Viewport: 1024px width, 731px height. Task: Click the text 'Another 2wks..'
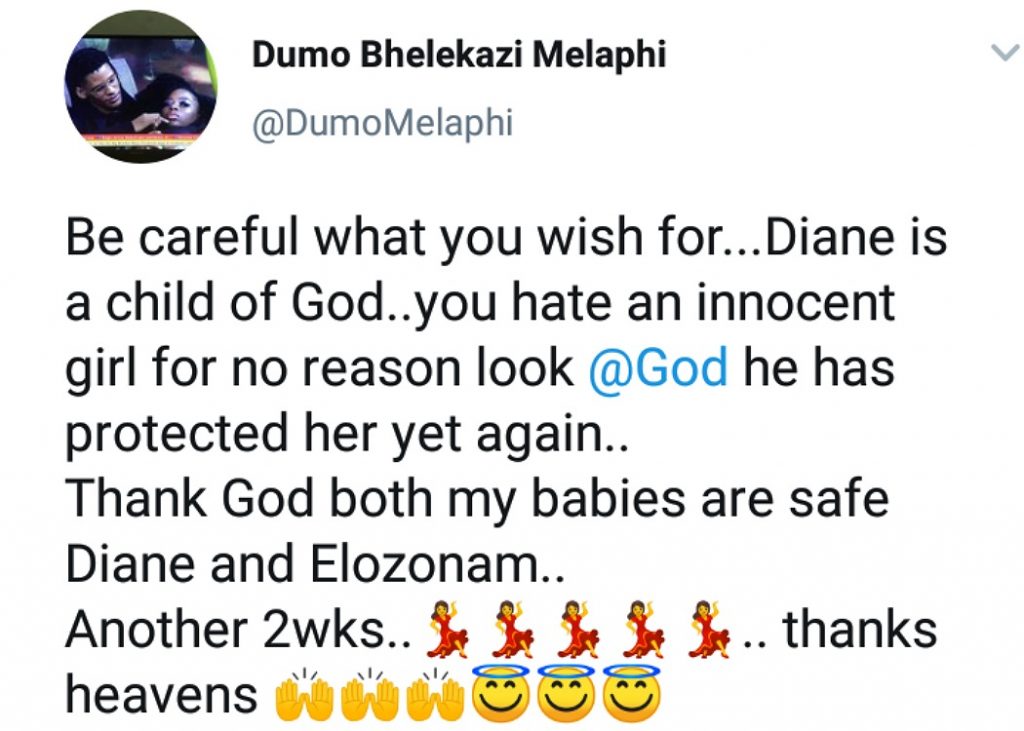coord(239,629)
